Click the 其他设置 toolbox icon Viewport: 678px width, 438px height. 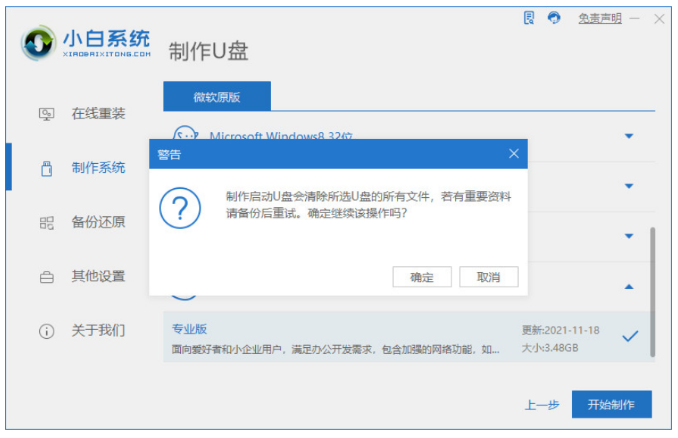(x=46, y=276)
